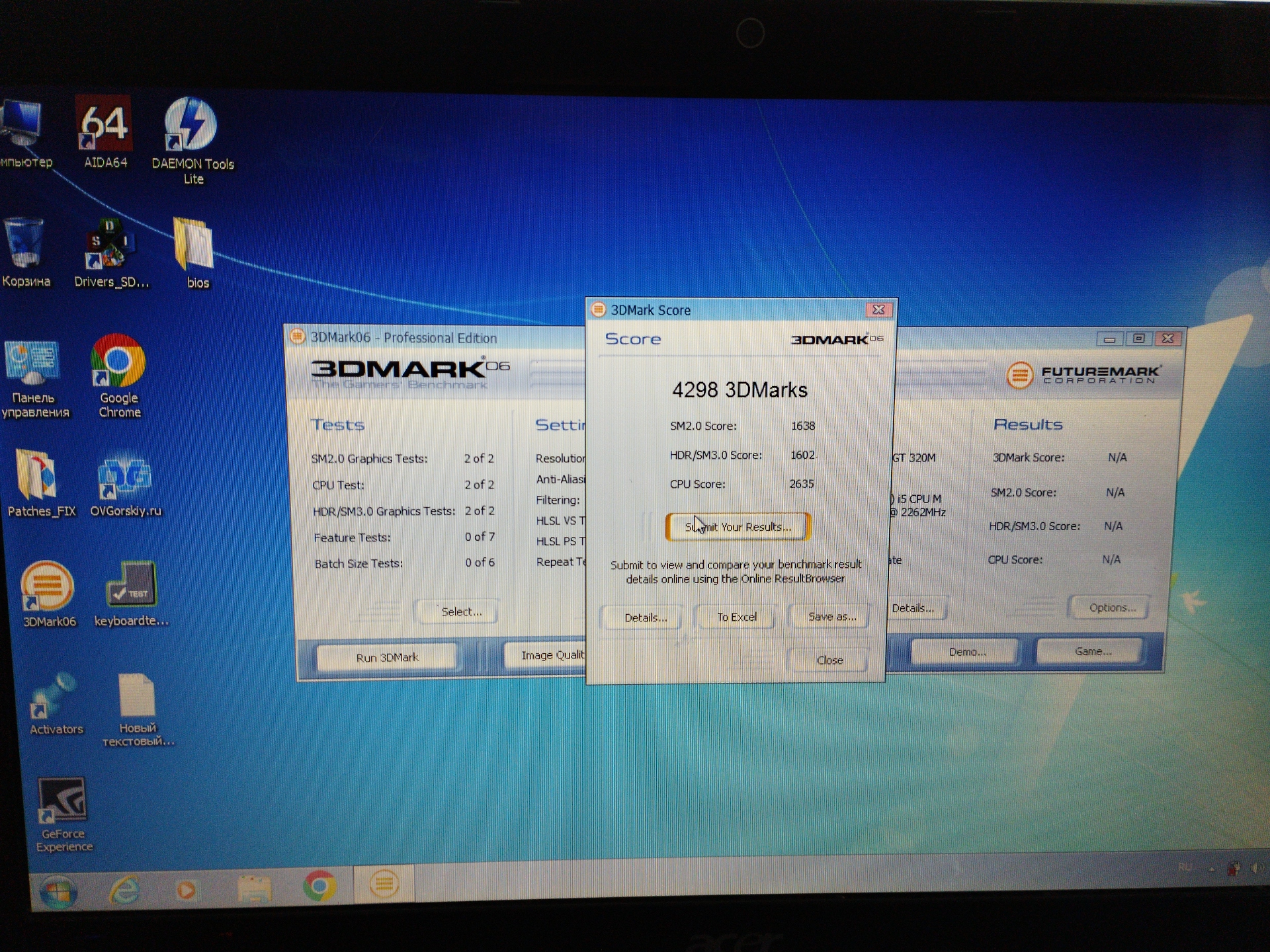Open the keyboardtest desktop shortcut
1270x952 pixels.
pos(131,594)
